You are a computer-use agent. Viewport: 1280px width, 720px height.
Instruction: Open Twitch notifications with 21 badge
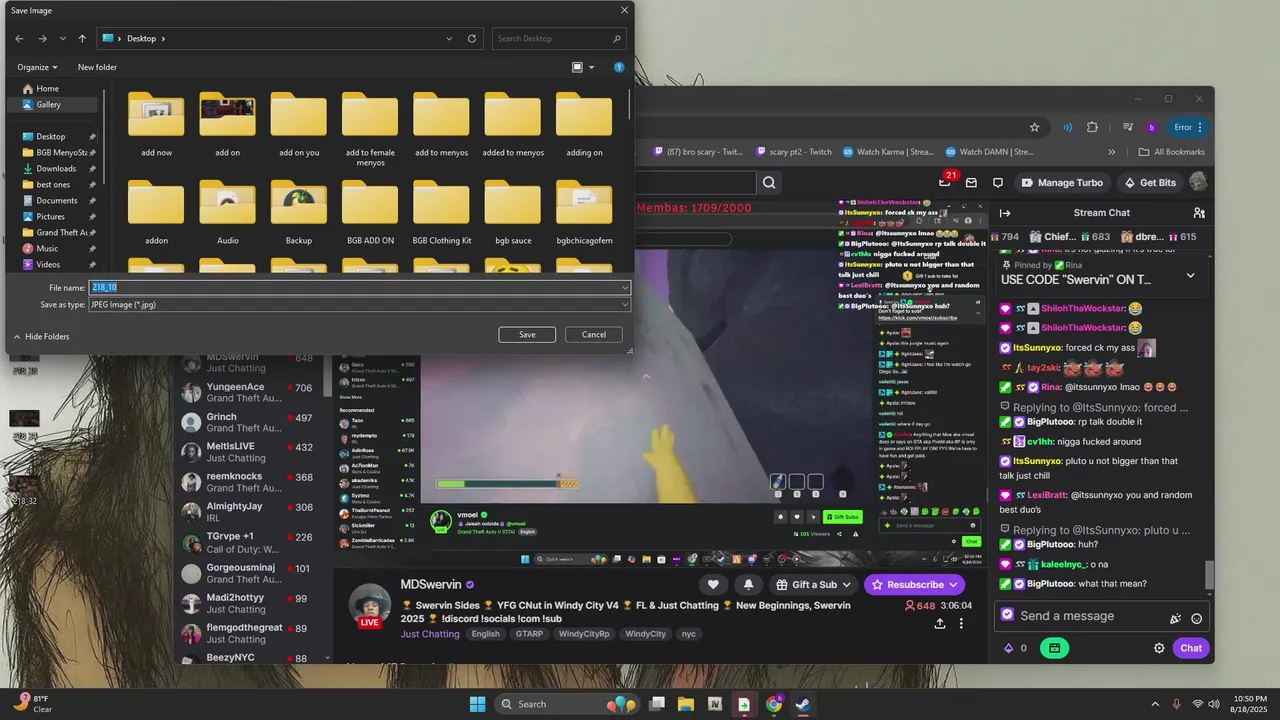946,181
